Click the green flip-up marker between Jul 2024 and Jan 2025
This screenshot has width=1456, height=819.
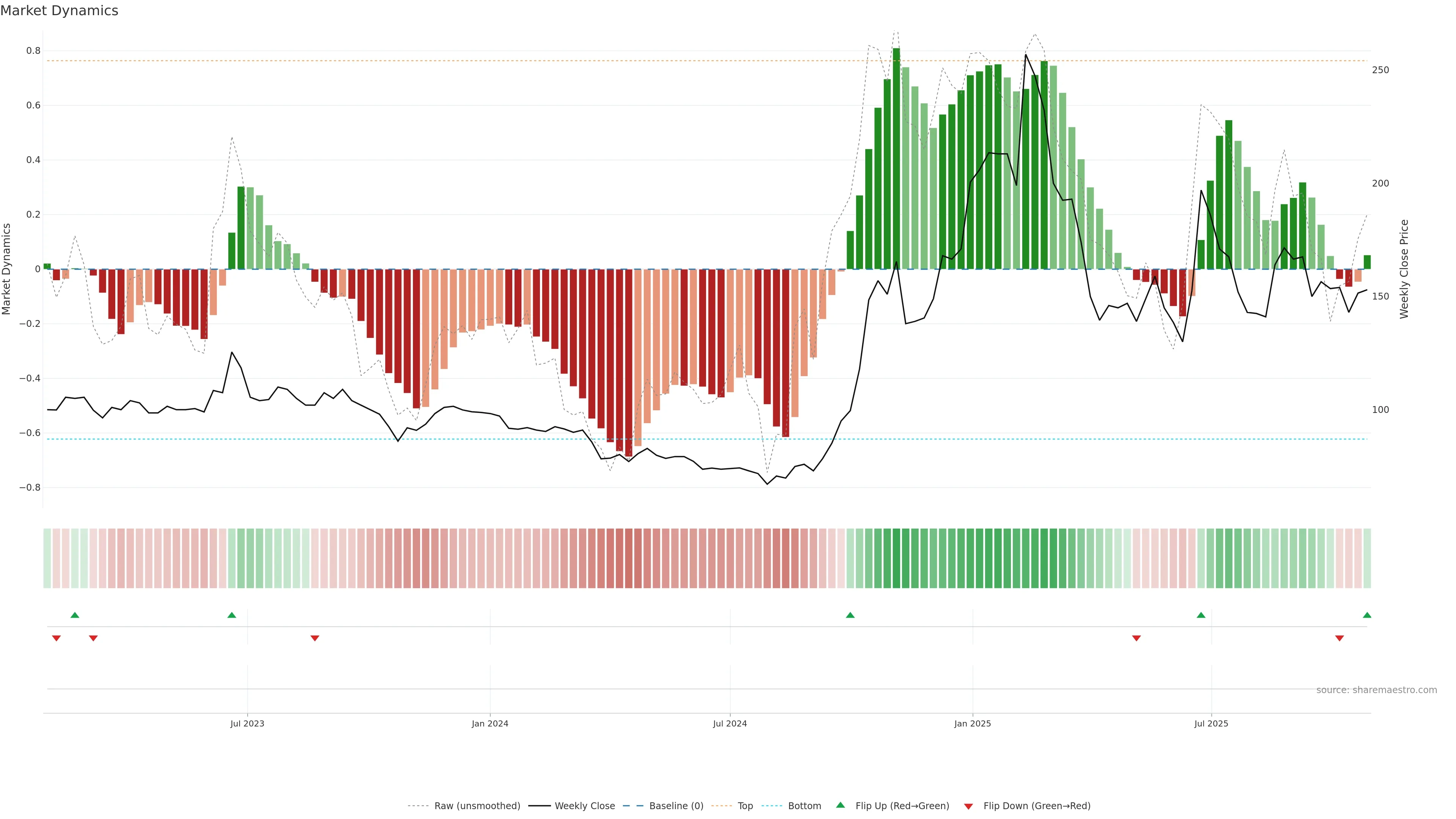[850, 615]
